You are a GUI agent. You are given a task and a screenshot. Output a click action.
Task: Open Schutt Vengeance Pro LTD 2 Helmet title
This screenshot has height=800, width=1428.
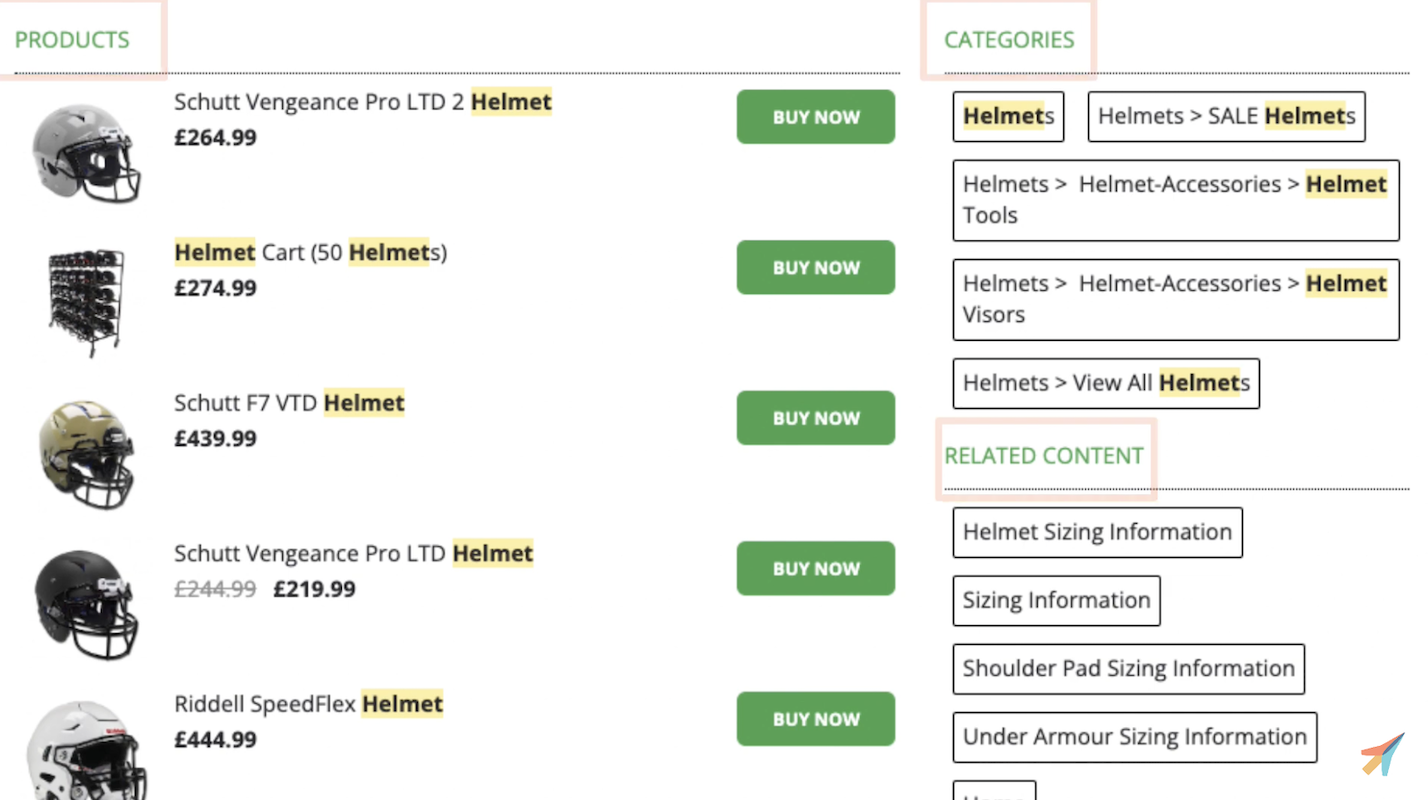(363, 102)
